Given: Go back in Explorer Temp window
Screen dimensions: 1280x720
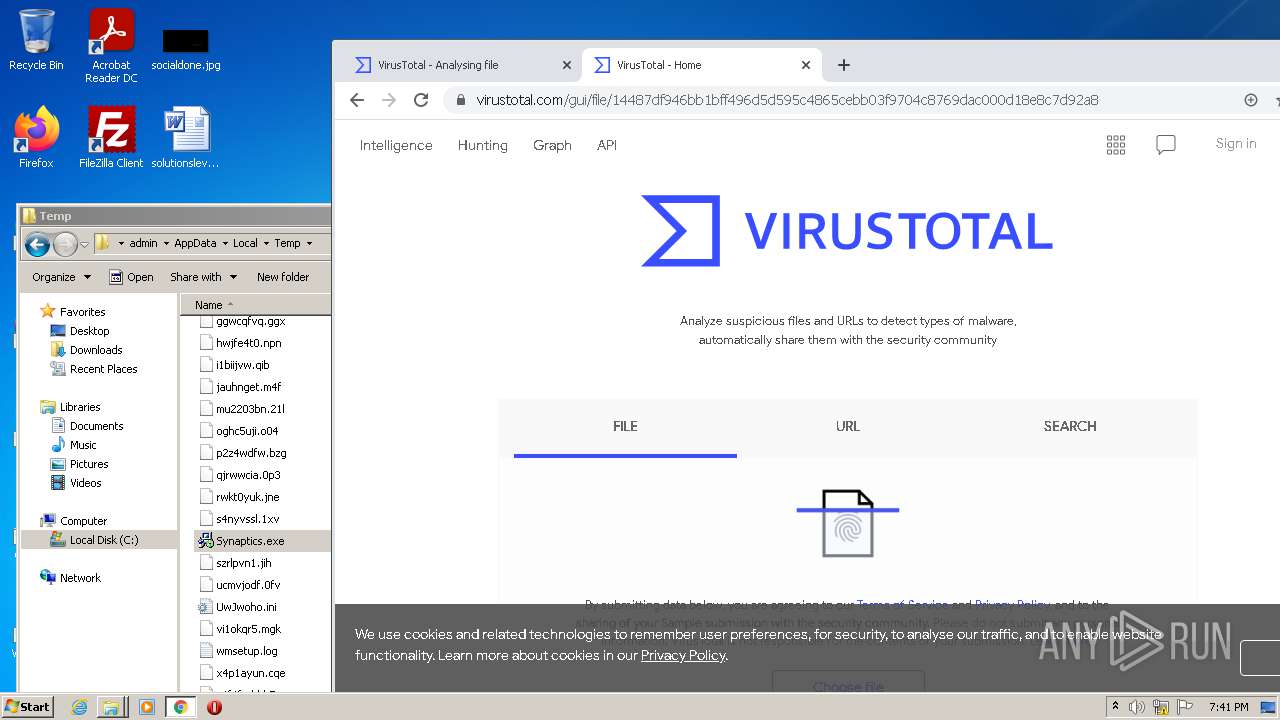Looking at the screenshot, I should tap(37, 244).
